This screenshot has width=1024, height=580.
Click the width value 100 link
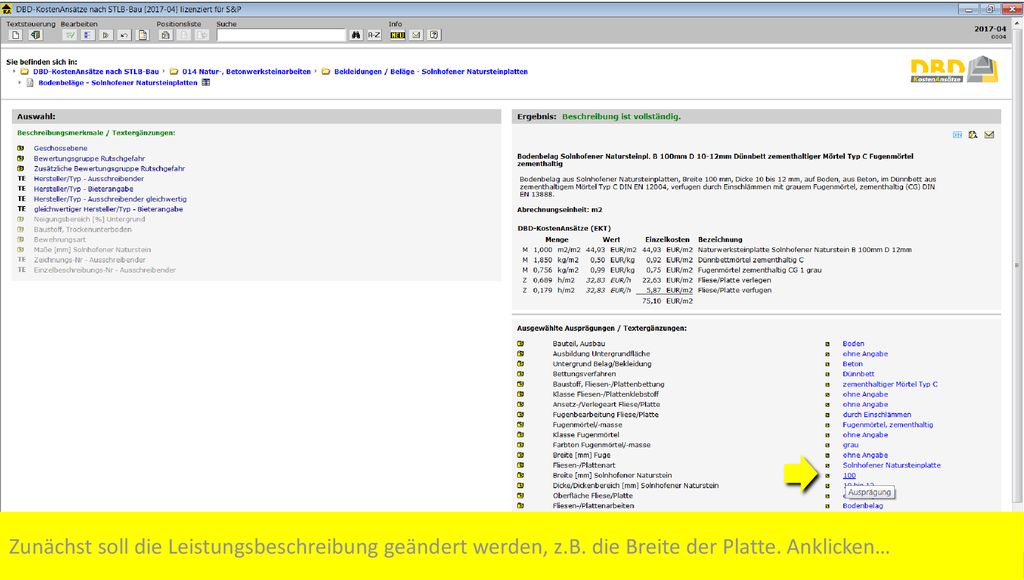click(849, 475)
